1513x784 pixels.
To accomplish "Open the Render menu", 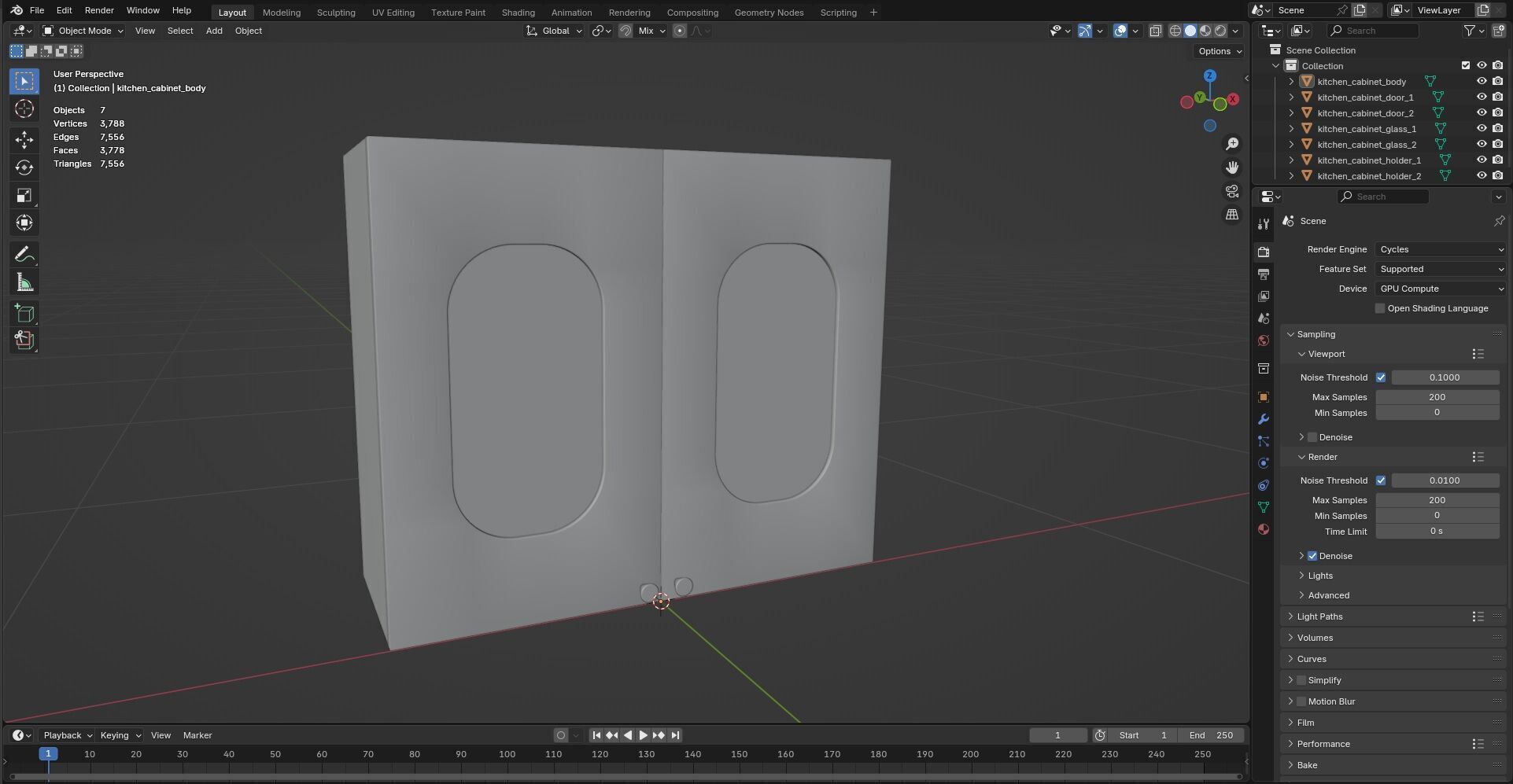I will (99, 10).
